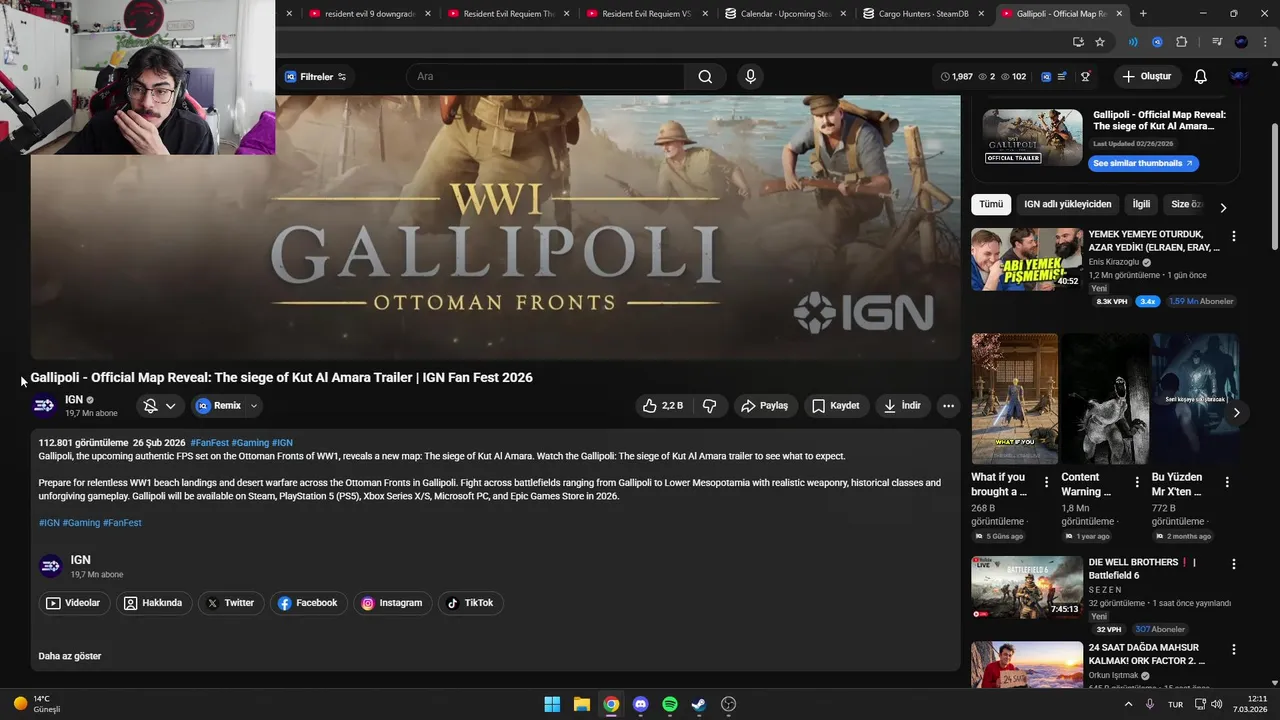Show hidden system tray icons chevron

pyautogui.click(x=1129, y=704)
